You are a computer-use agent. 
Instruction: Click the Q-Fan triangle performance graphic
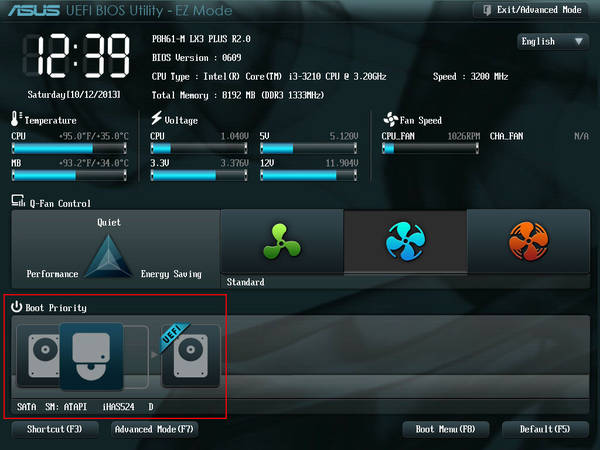click(x=108, y=256)
